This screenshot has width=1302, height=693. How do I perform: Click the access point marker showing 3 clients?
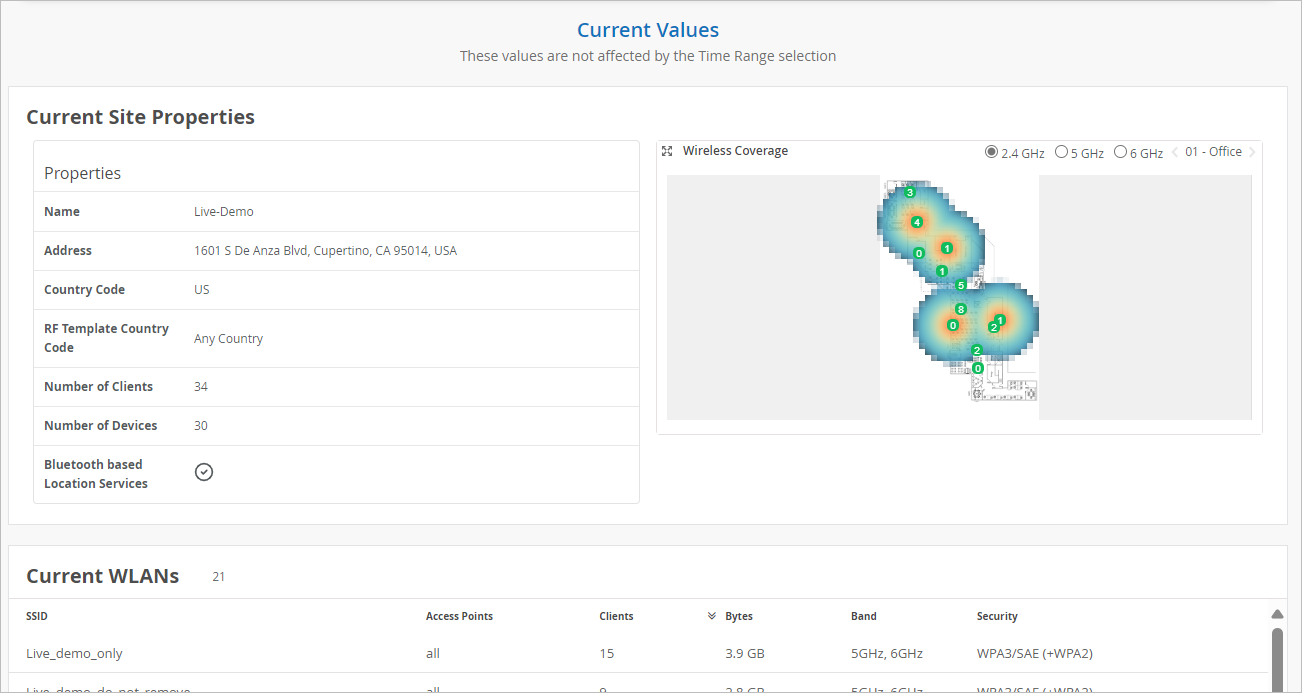pyautogui.click(x=909, y=192)
